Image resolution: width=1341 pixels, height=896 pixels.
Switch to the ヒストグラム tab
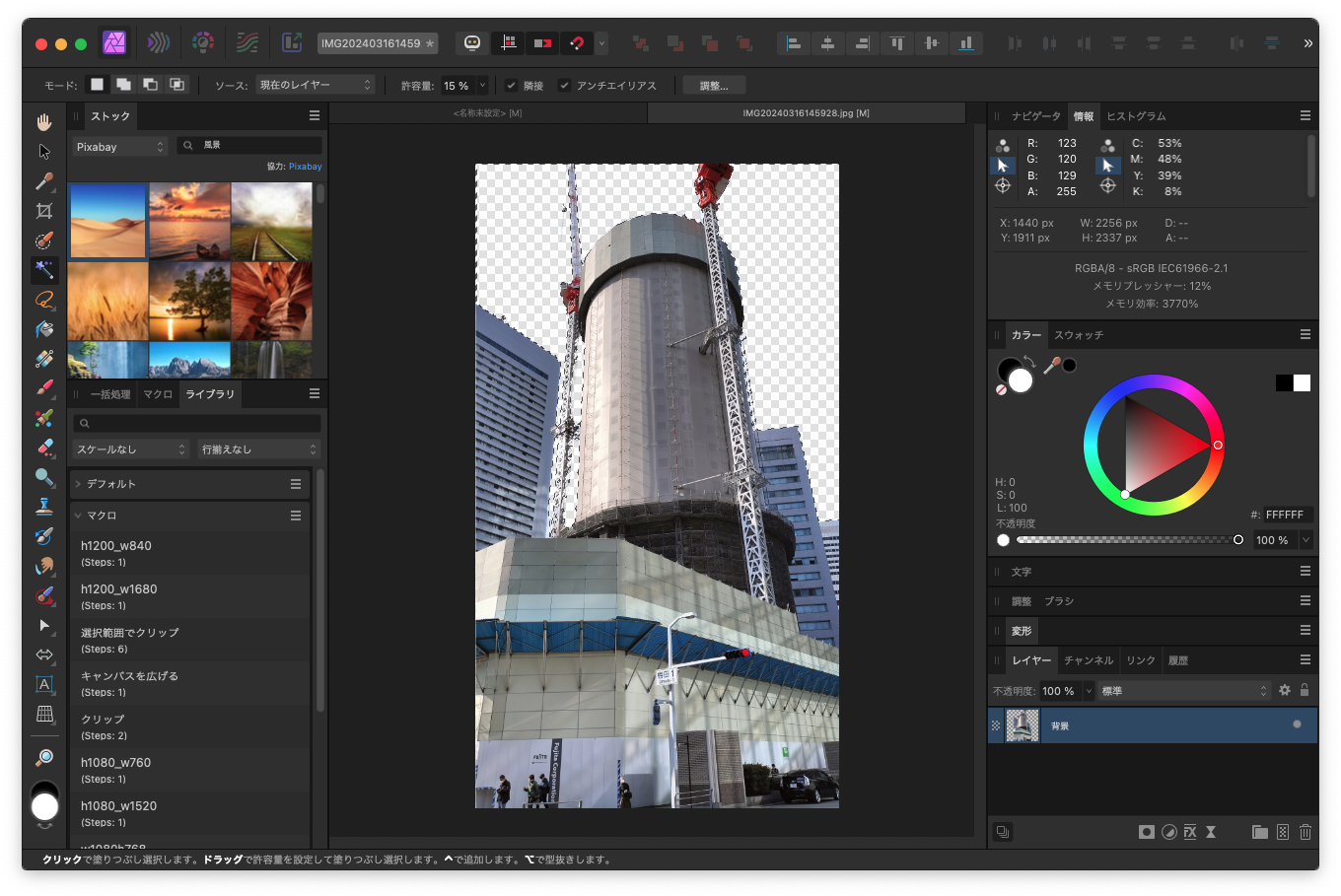[x=1136, y=116]
